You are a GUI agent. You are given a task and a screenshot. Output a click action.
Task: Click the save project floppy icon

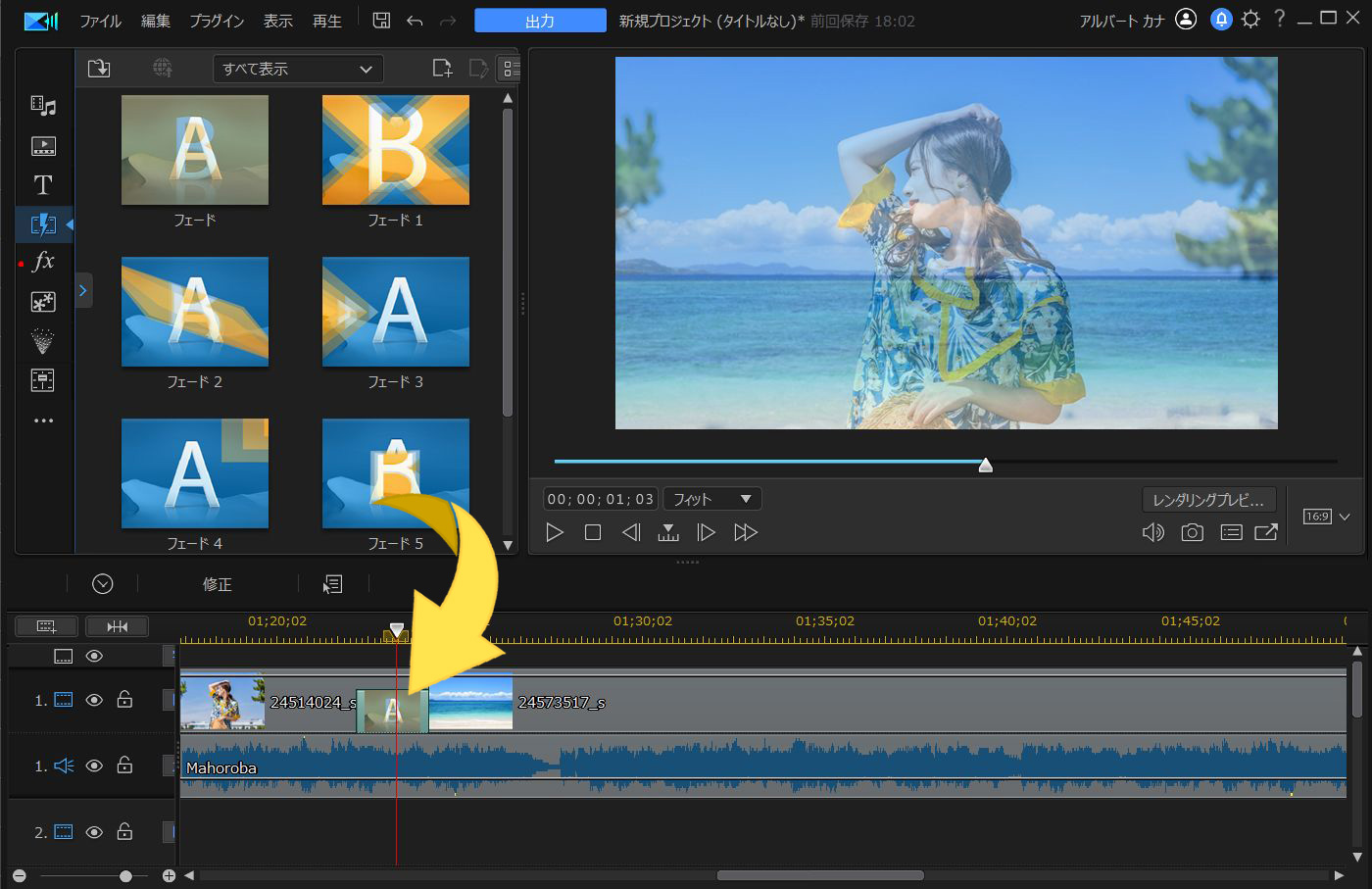tap(382, 21)
